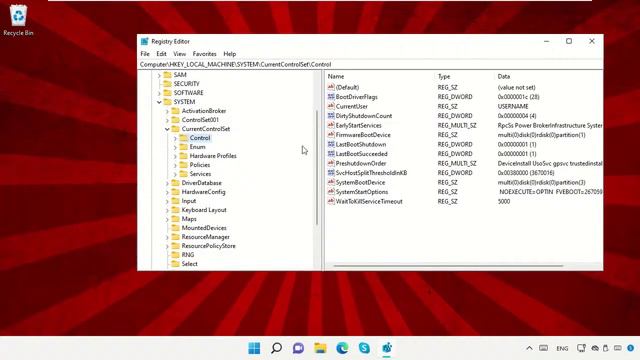Image resolution: width=640 pixels, height=360 pixels.
Task: Open the View menu
Action: (x=179, y=54)
